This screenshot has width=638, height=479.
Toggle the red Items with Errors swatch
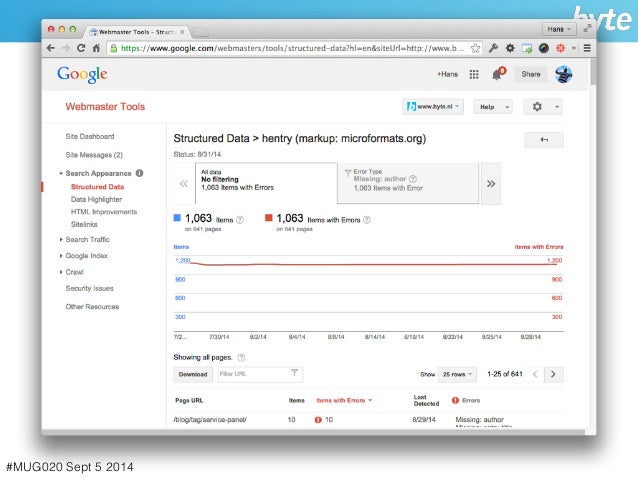(x=269, y=218)
